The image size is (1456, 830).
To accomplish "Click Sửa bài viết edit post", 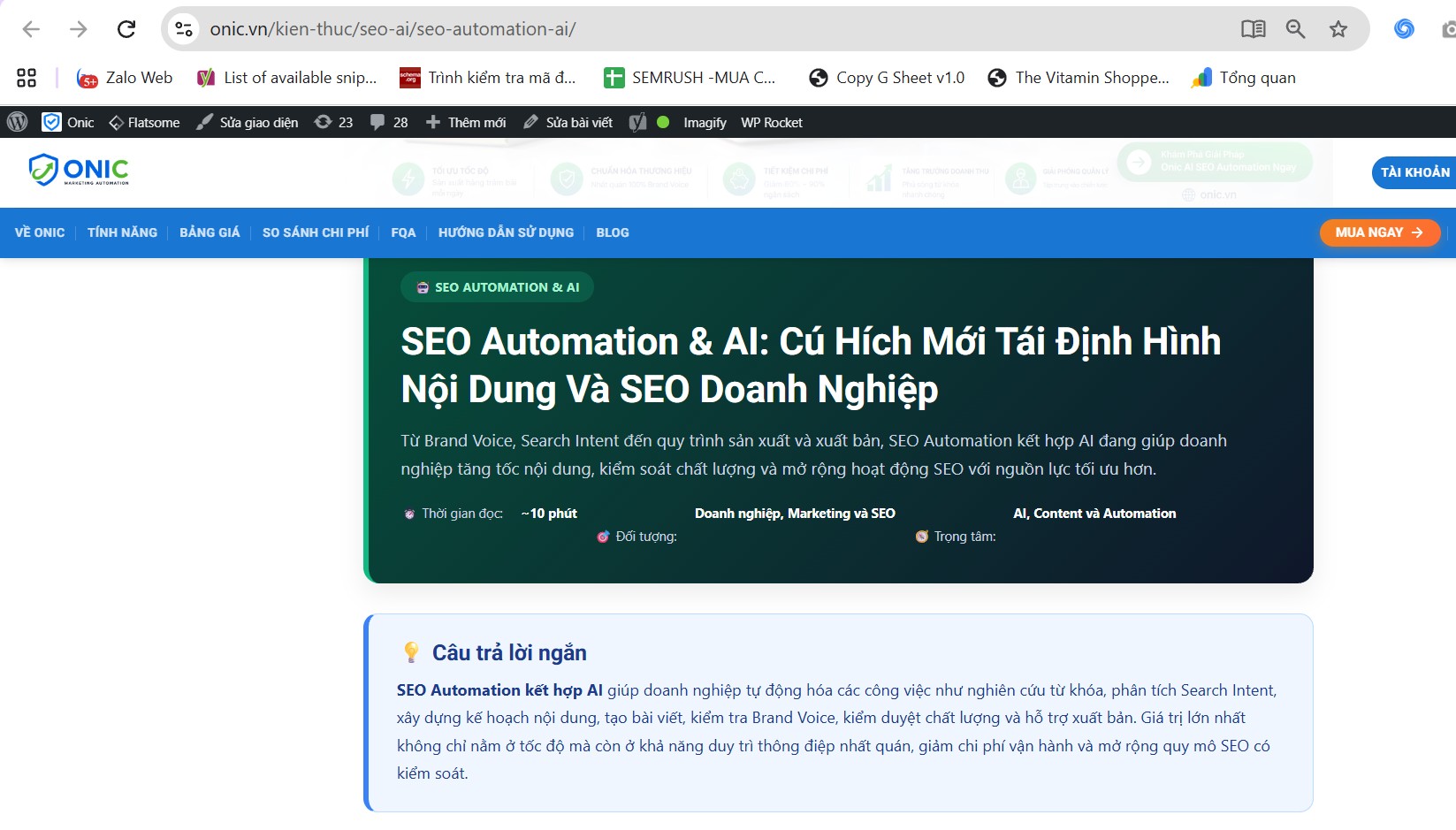I will coord(568,122).
